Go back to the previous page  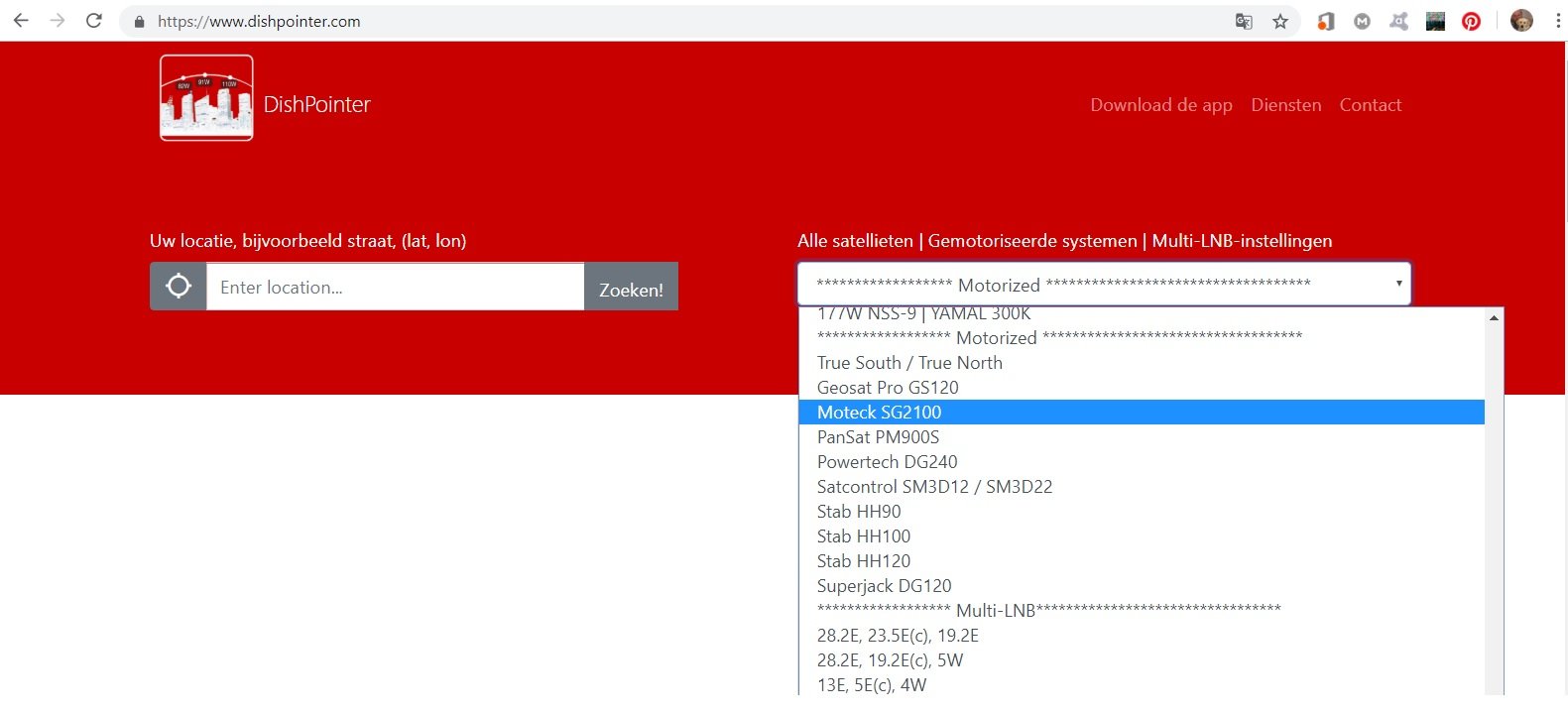21,21
